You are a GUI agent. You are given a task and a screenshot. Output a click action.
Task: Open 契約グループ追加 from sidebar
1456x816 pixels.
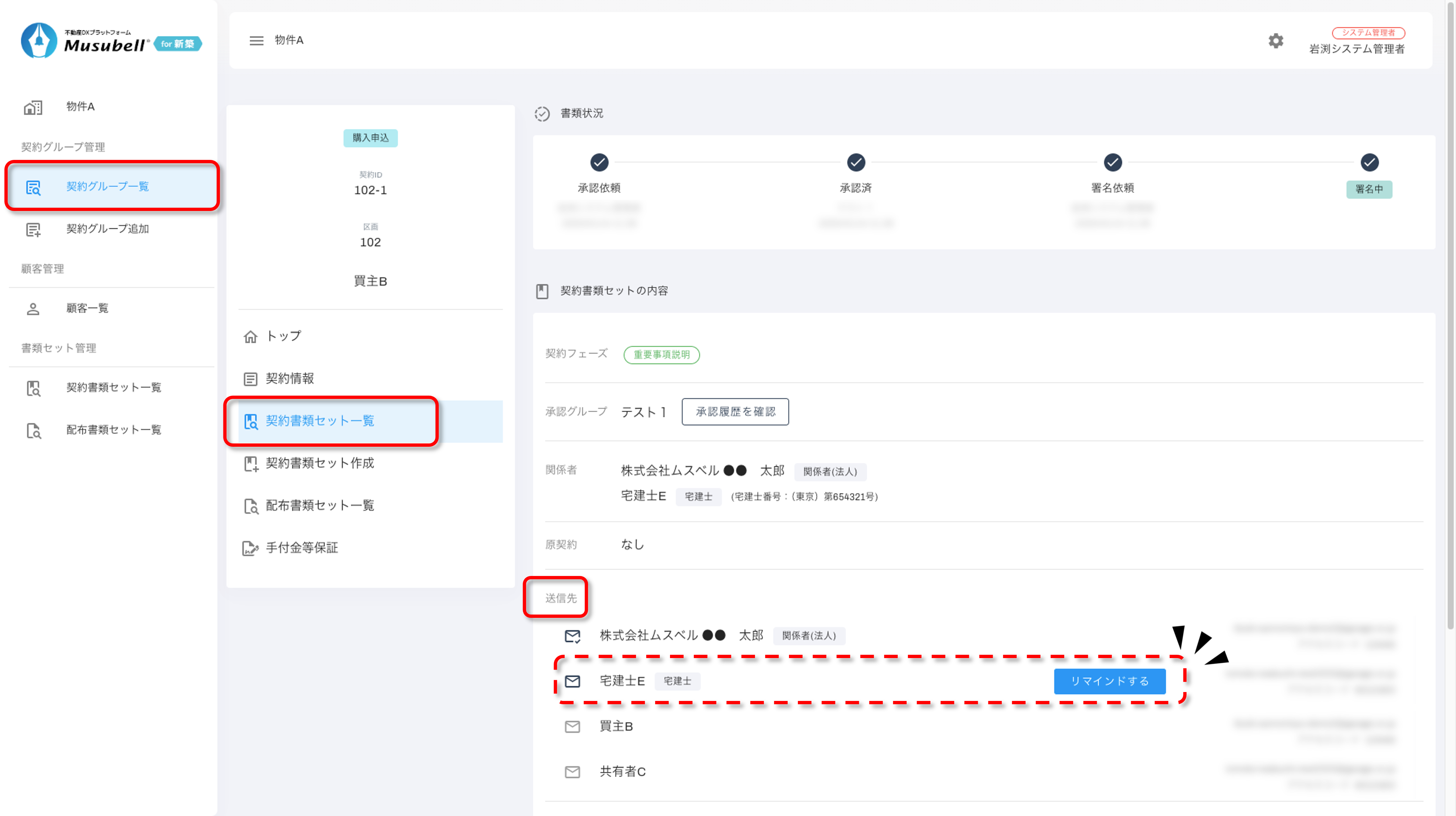[x=107, y=228]
